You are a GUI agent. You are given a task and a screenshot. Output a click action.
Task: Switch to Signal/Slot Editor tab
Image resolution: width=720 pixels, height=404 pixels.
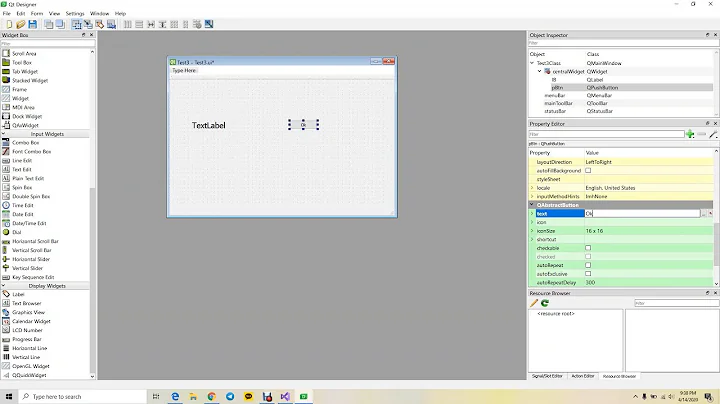pos(547,376)
